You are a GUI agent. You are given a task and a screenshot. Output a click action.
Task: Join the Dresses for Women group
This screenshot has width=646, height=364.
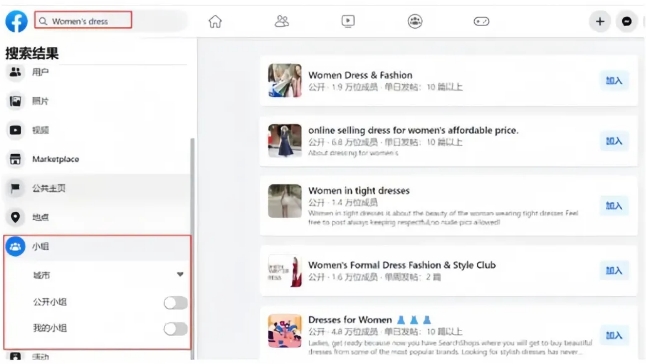(x=614, y=335)
